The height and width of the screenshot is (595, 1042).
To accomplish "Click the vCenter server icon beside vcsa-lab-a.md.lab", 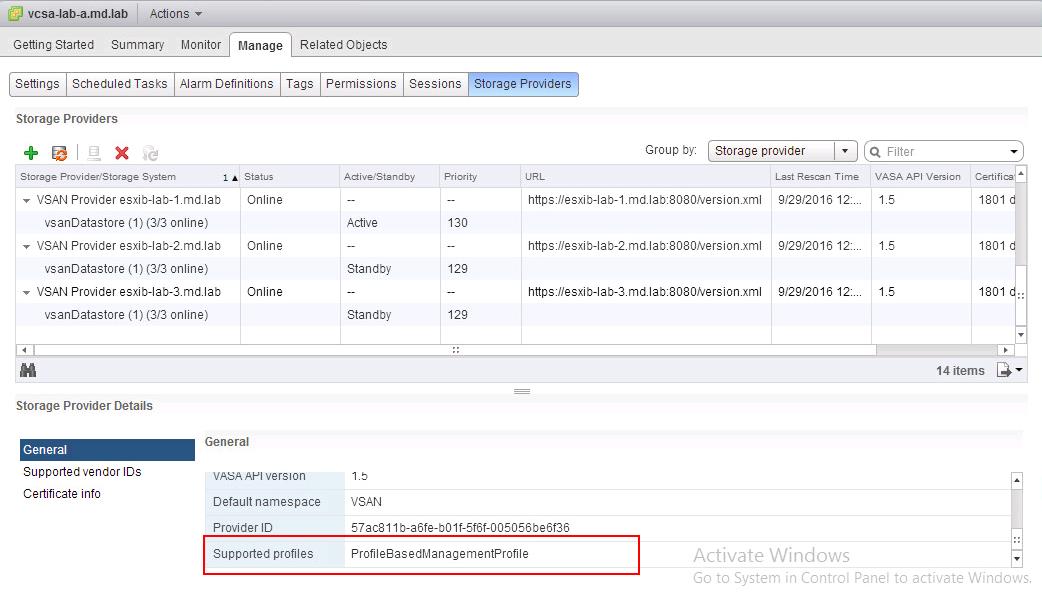I will coord(16,14).
